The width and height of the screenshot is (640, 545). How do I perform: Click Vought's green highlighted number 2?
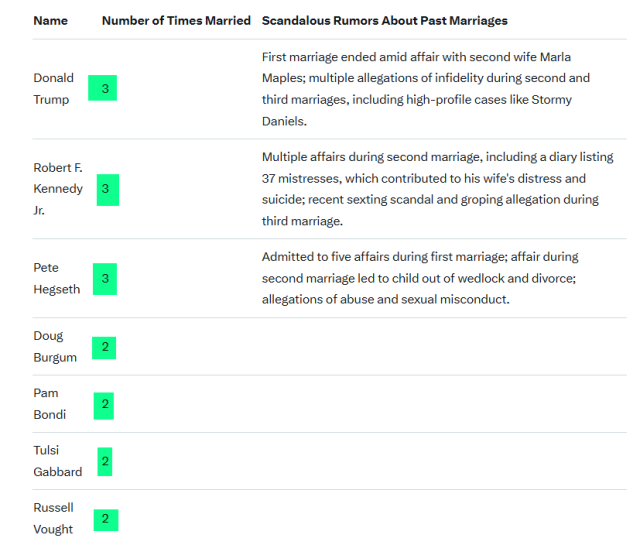click(105, 519)
